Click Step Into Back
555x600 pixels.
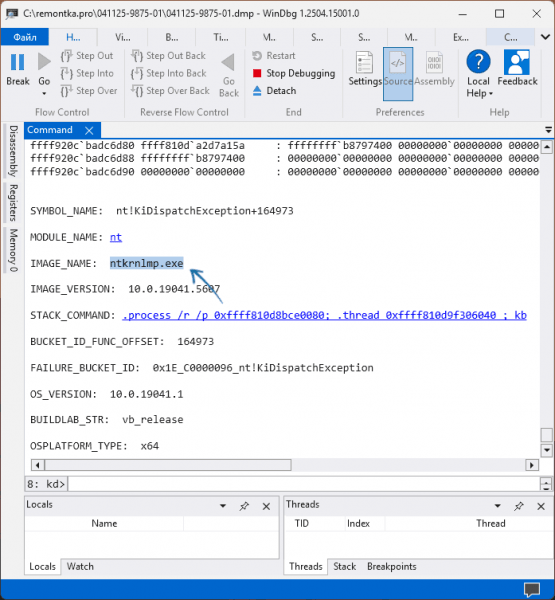click(x=168, y=73)
